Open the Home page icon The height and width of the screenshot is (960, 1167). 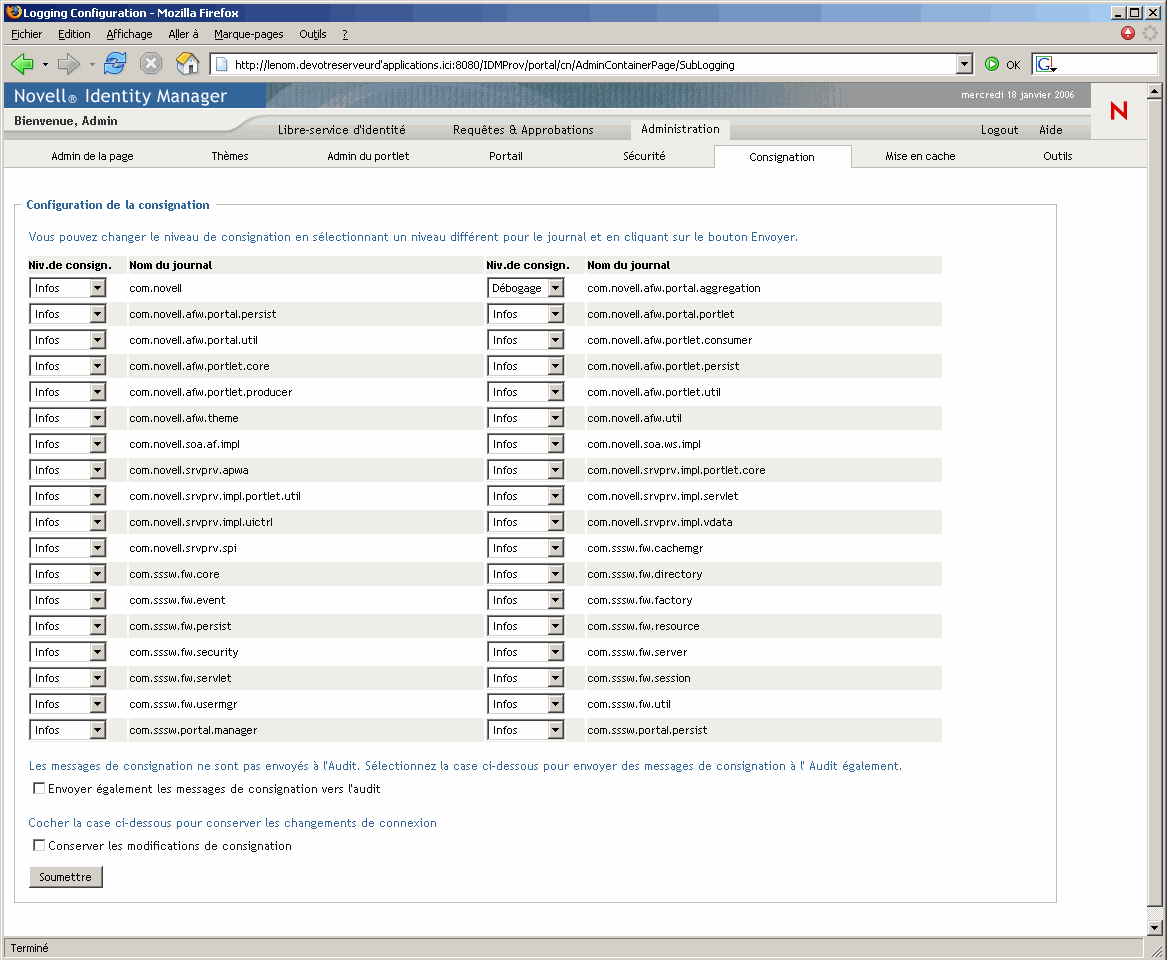(x=188, y=64)
